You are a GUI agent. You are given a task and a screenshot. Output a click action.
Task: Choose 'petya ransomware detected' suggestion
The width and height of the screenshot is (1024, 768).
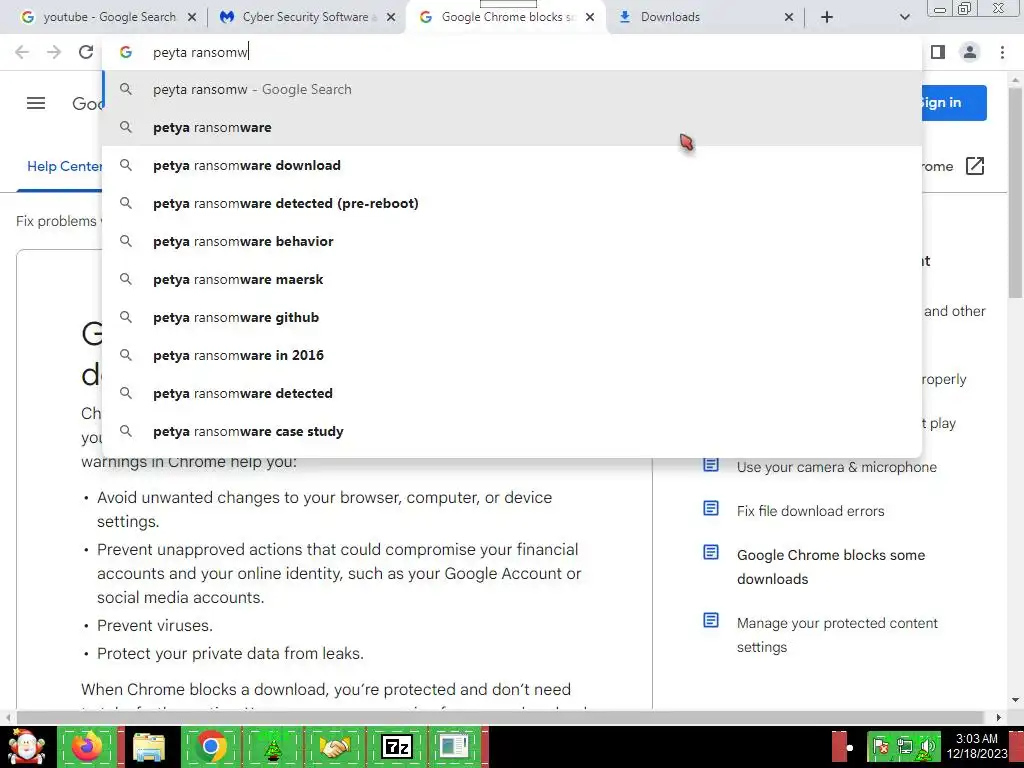(512, 393)
